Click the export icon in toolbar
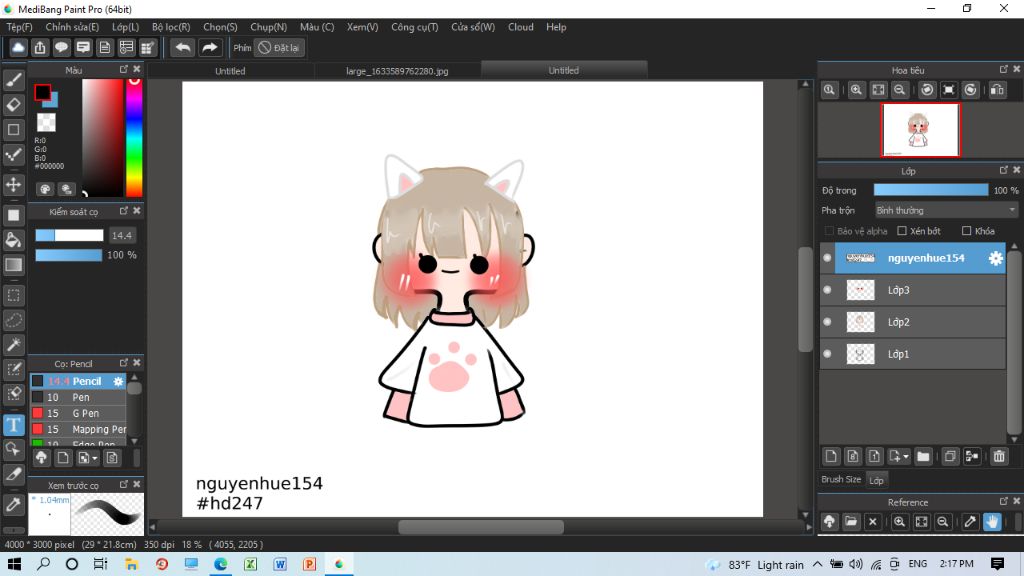 (x=40, y=48)
